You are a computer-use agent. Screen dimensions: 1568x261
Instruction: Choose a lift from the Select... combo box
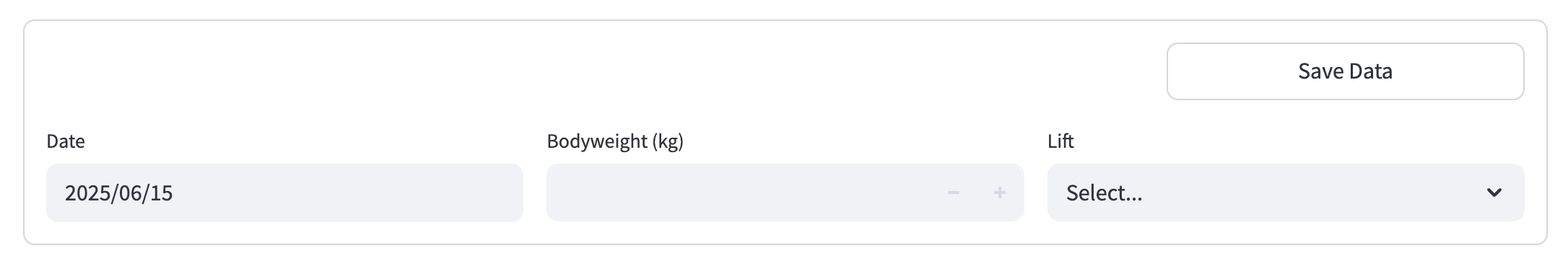pos(1286,193)
